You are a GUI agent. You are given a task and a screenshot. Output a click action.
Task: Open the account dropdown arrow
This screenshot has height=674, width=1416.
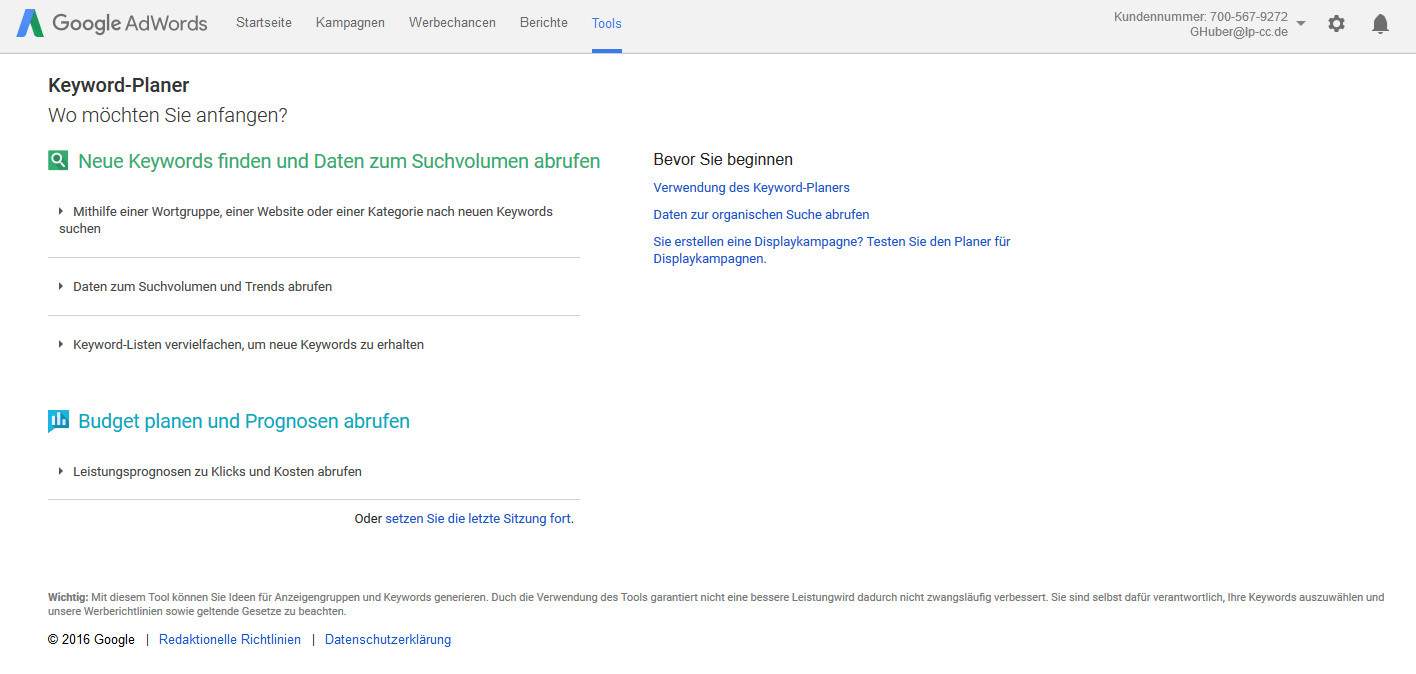[1301, 23]
